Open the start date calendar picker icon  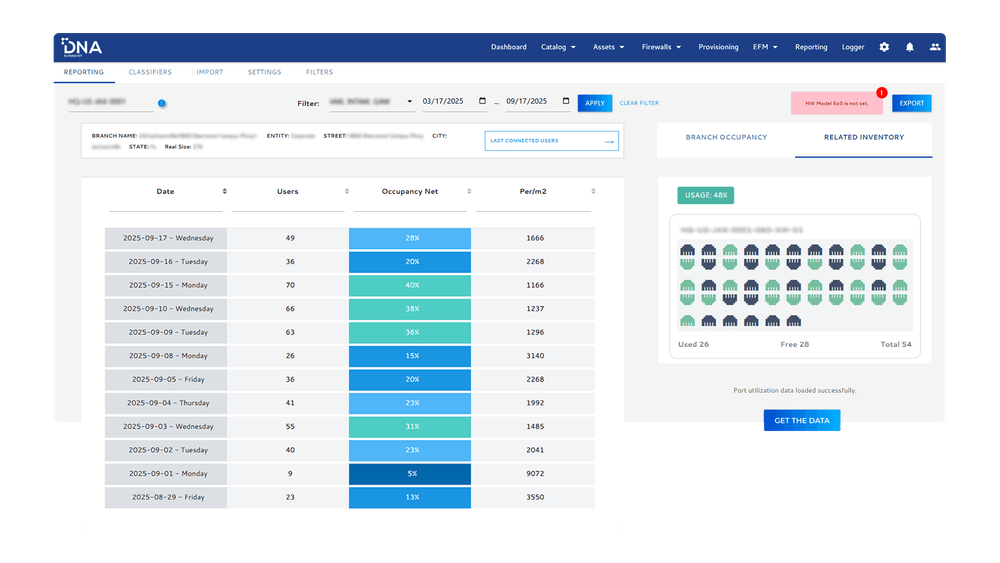(x=483, y=101)
